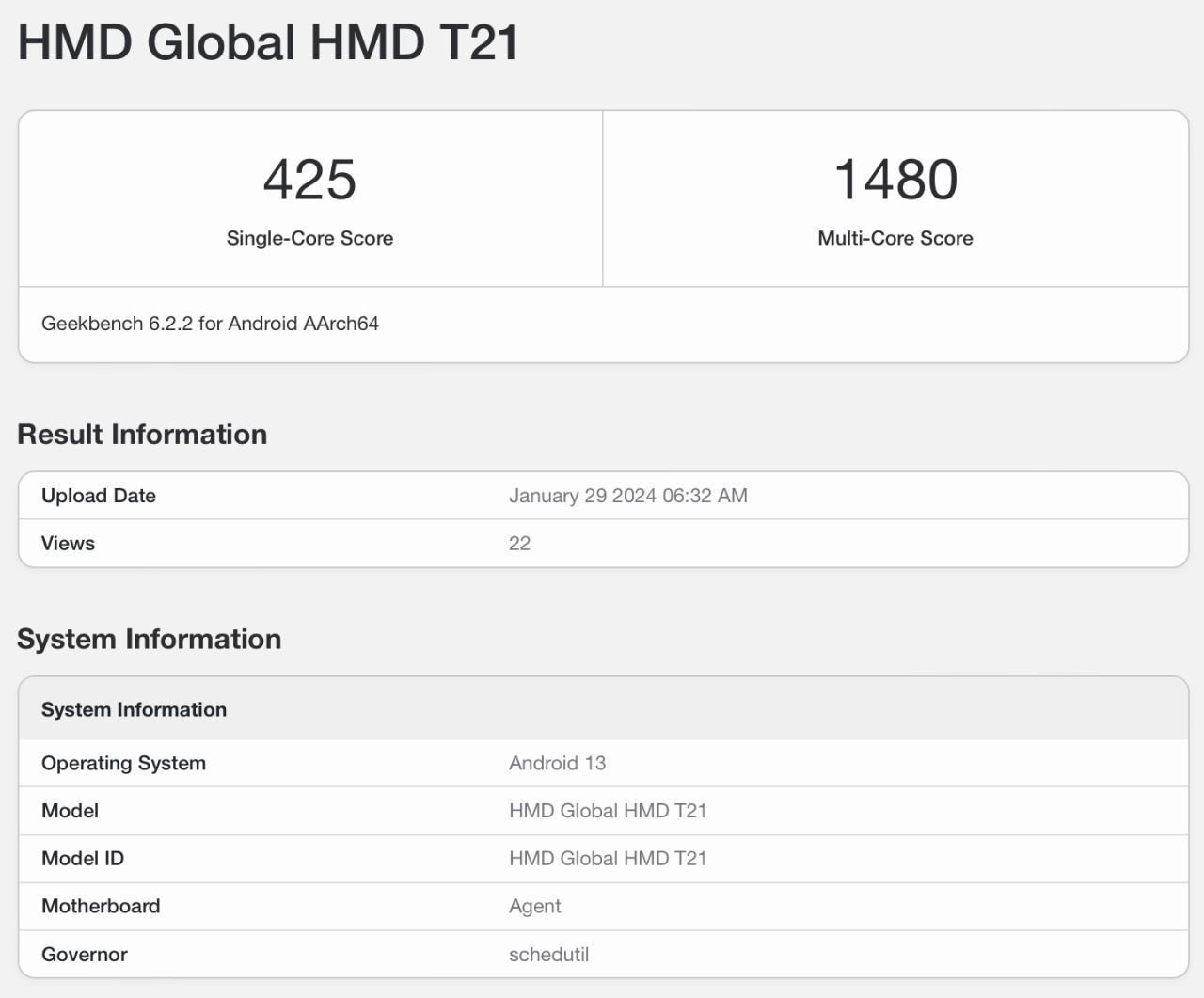Select HMD Global HMD T21 in Model ID row
The image size is (1204, 998).
click(x=608, y=859)
